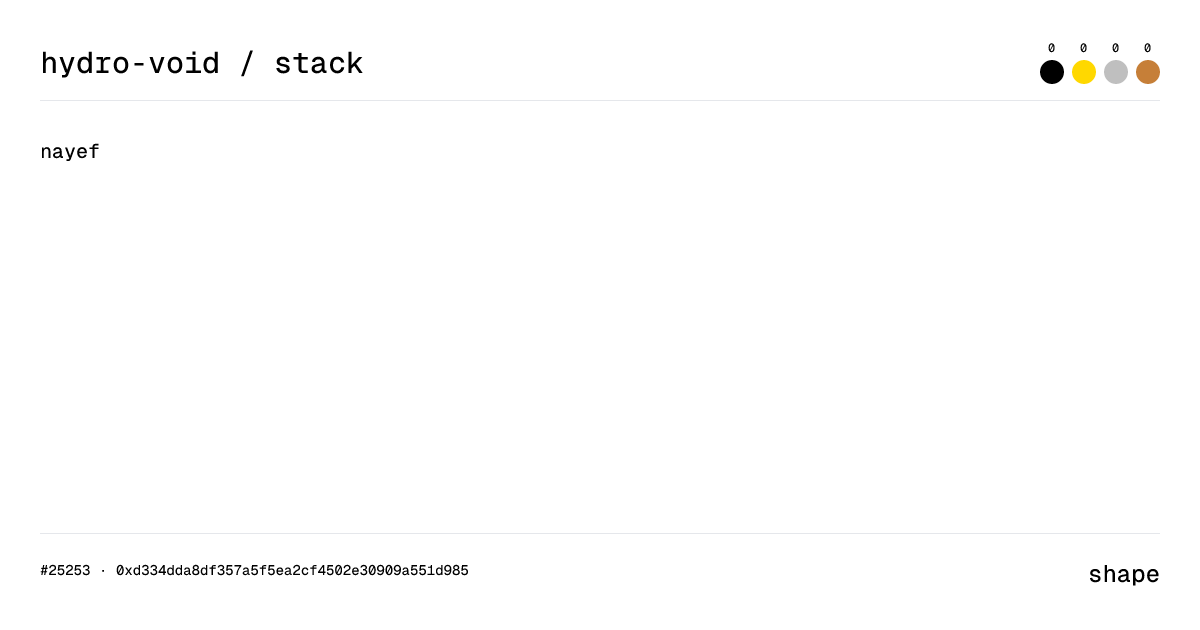Click the counter above the yellow circle

[x=1084, y=47]
